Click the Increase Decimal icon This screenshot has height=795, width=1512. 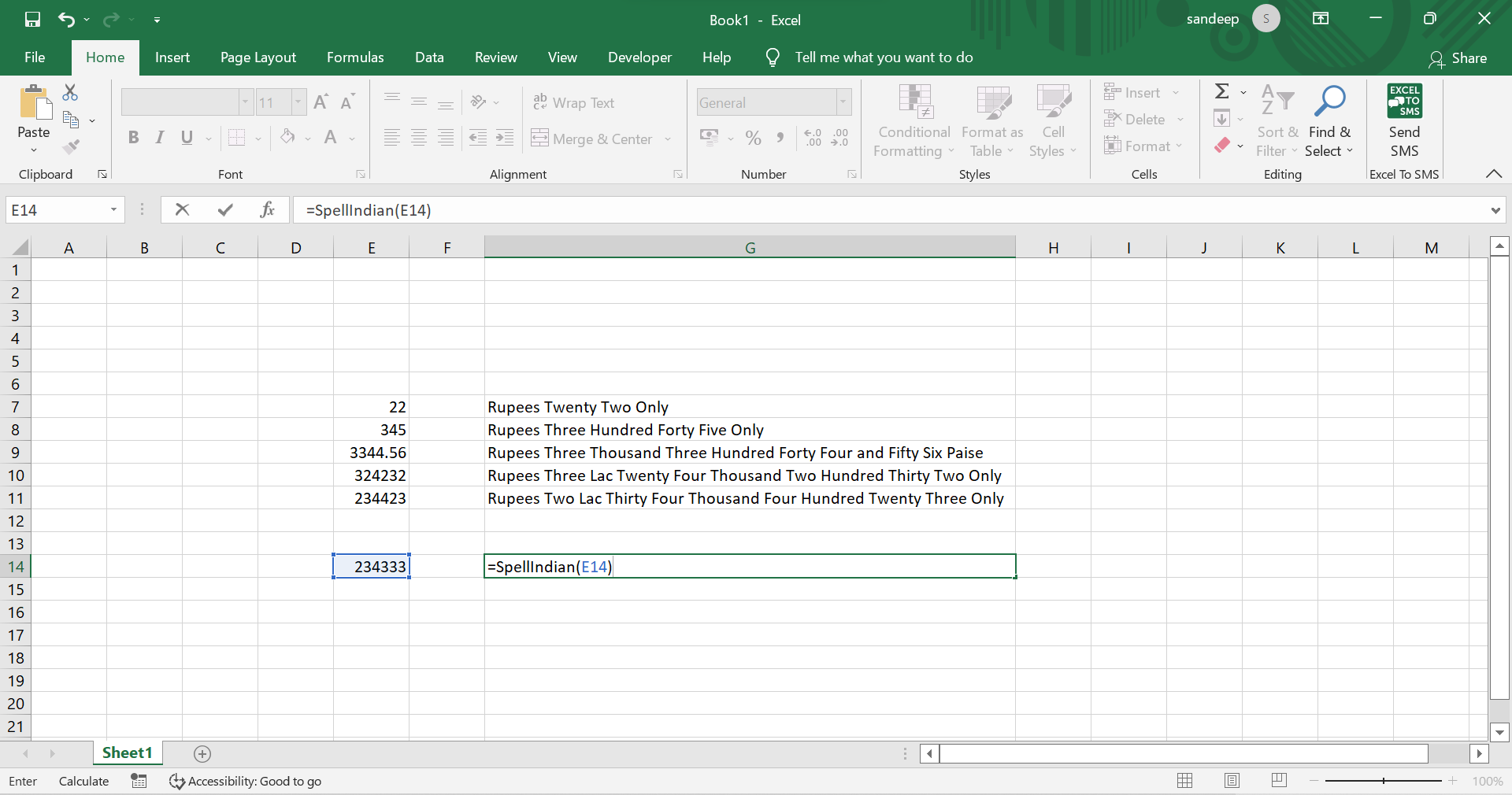813,138
